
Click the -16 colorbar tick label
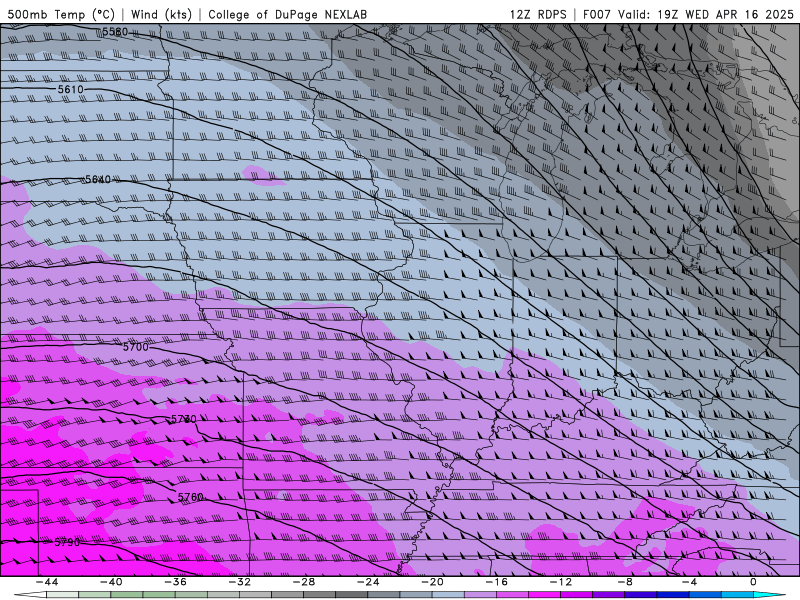click(x=496, y=582)
